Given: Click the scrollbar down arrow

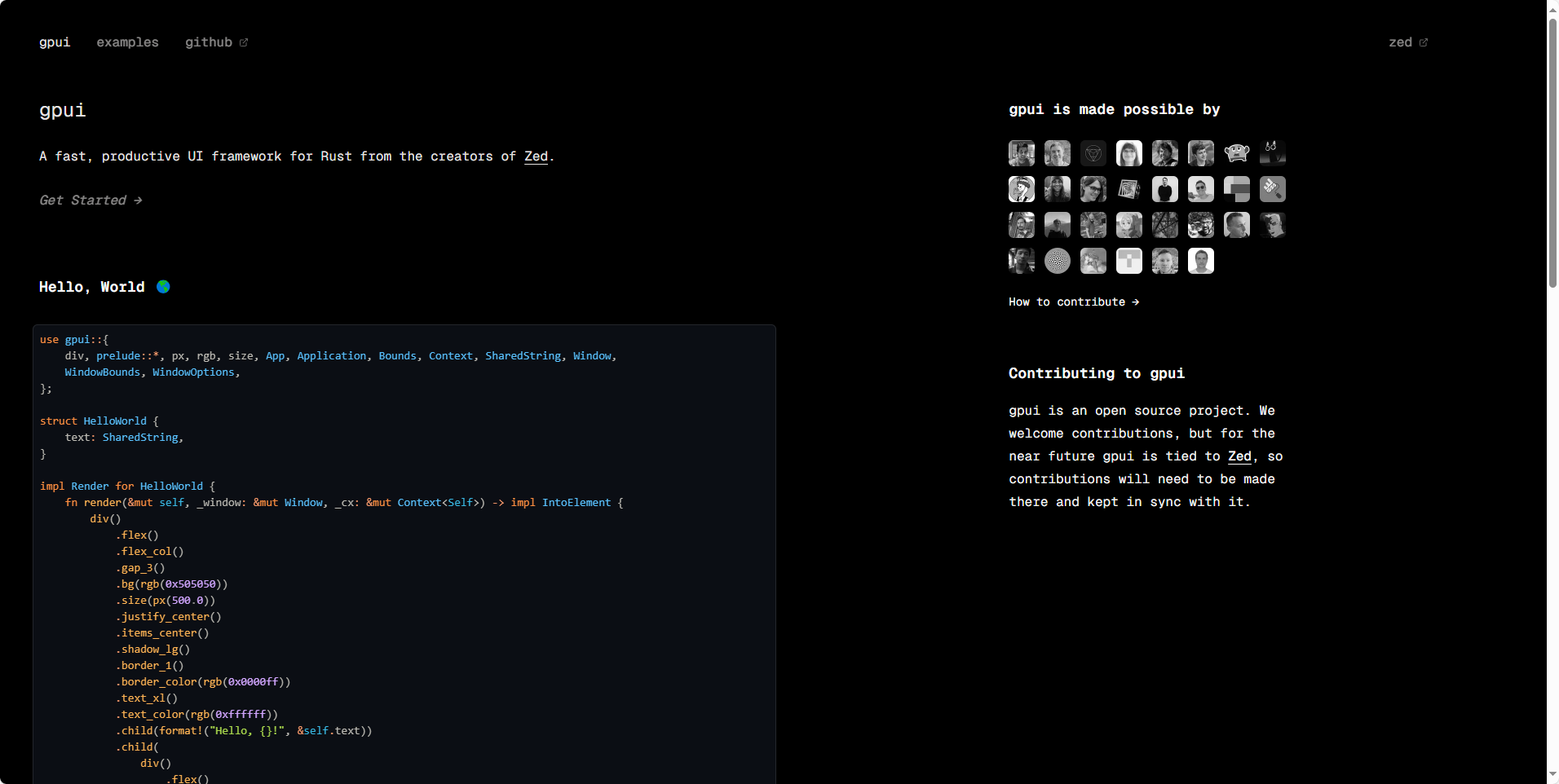Looking at the screenshot, I should pos(1552,775).
